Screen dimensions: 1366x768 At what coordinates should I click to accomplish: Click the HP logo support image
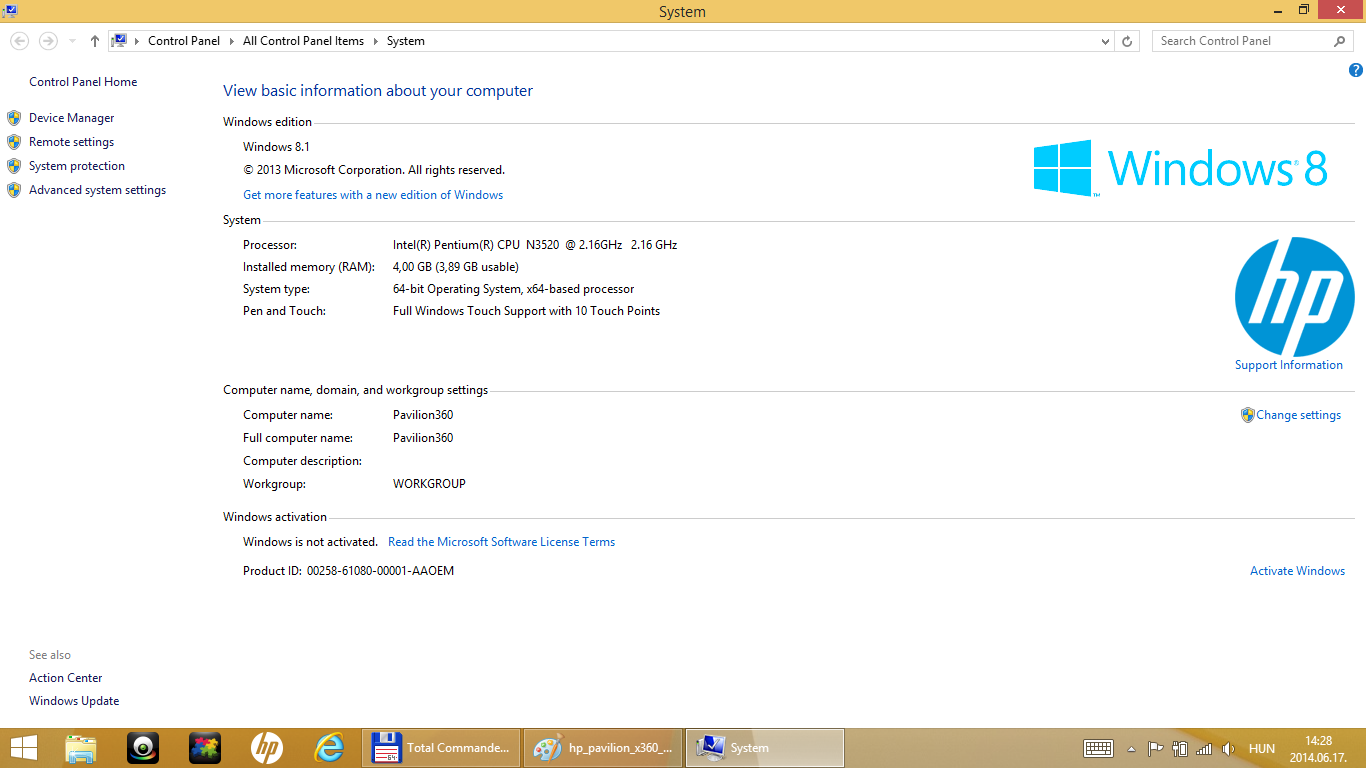1294,297
